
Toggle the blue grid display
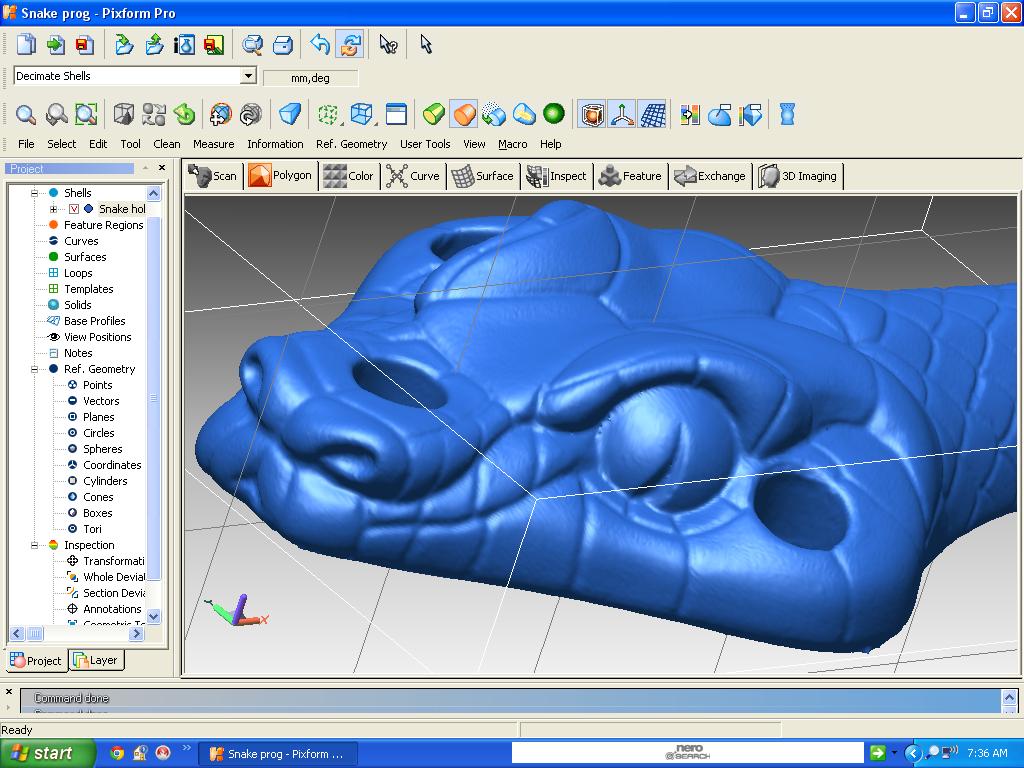652,114
